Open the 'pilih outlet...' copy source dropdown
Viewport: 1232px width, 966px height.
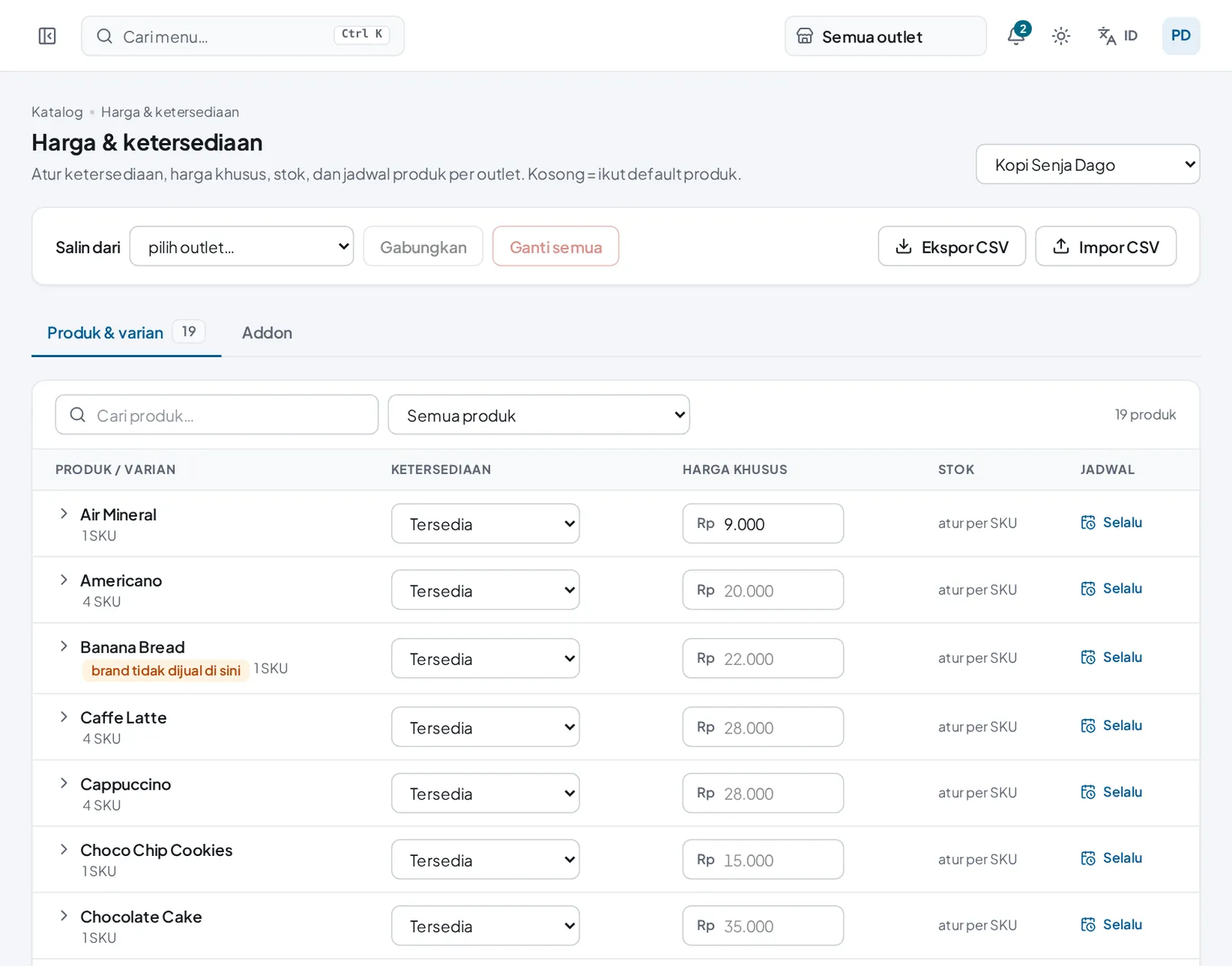coord(242,246)
